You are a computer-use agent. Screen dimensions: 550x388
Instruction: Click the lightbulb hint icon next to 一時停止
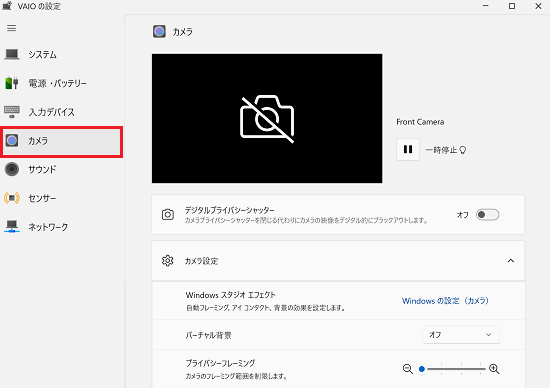point(463,150)
